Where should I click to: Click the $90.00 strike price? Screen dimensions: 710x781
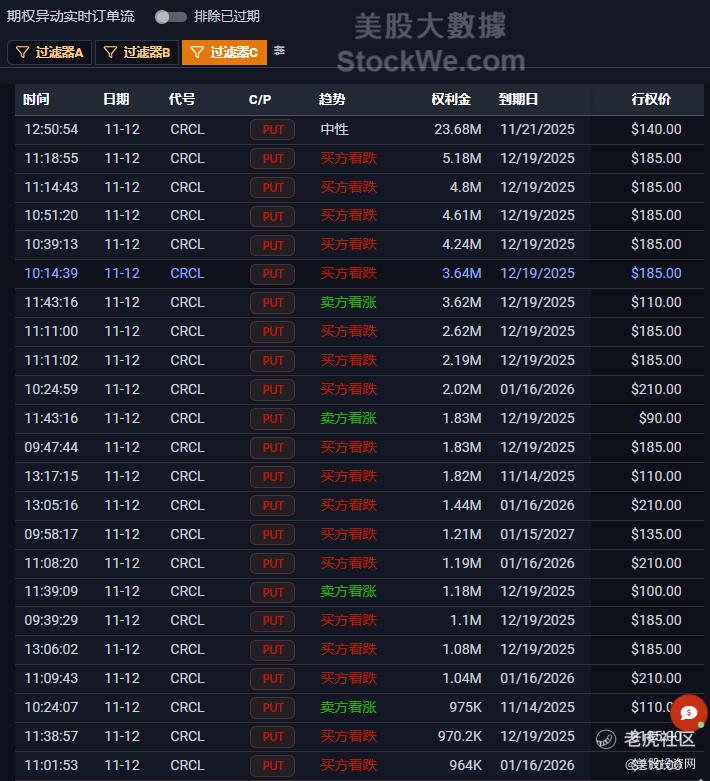coord(660,418)
